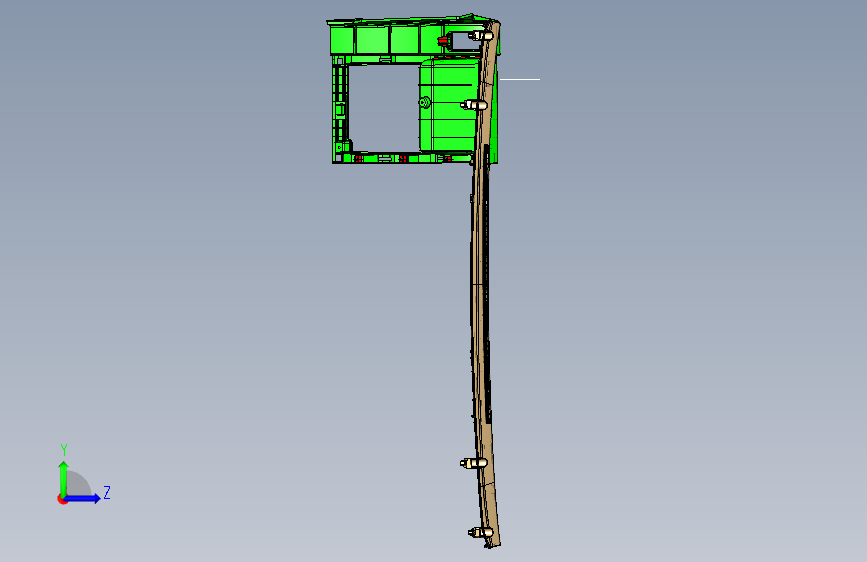Select the round knob on the green housing
Screen dimensions: 867x562
[x=425, y=102]
